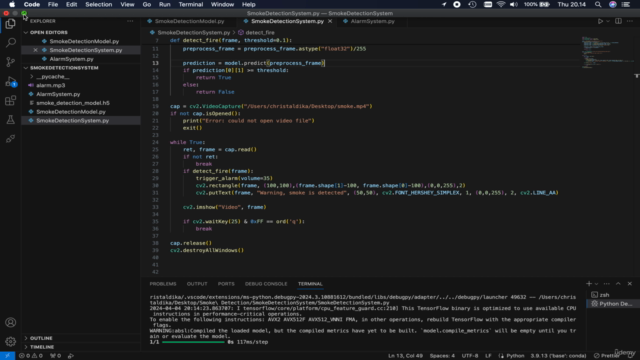Expand the Timeline section
Screen dimensions: 640x360
pyautogui.click(x=42, y=347)
